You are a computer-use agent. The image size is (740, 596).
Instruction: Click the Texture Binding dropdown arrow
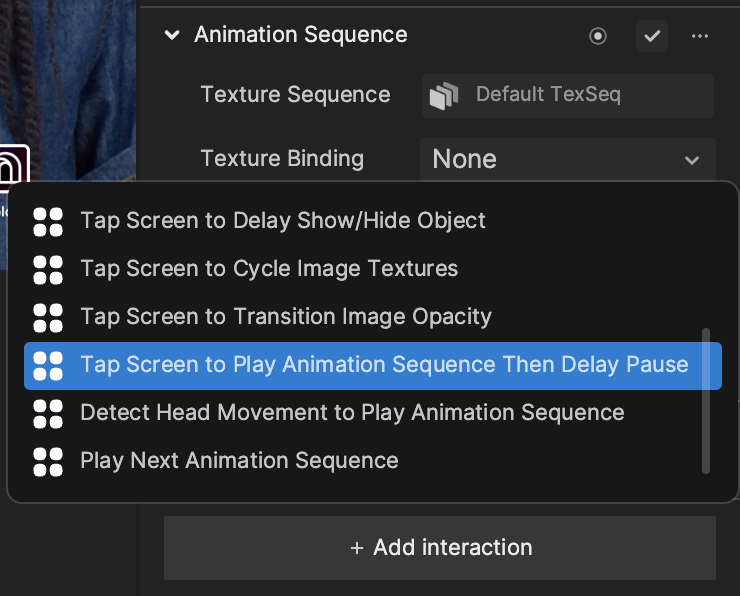[x=691, y=160]
